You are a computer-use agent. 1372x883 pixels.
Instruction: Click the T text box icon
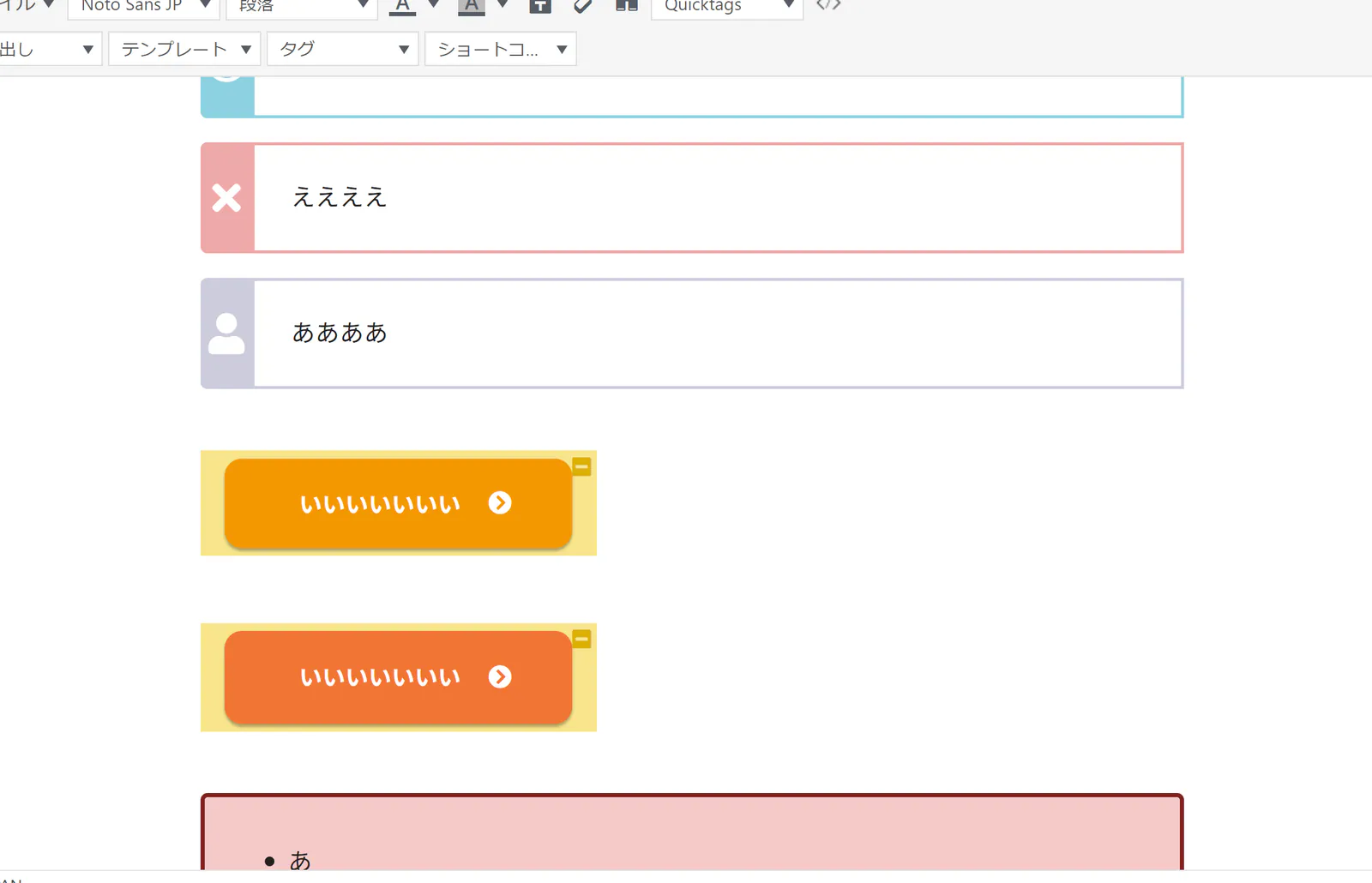[x=539, y=5]
